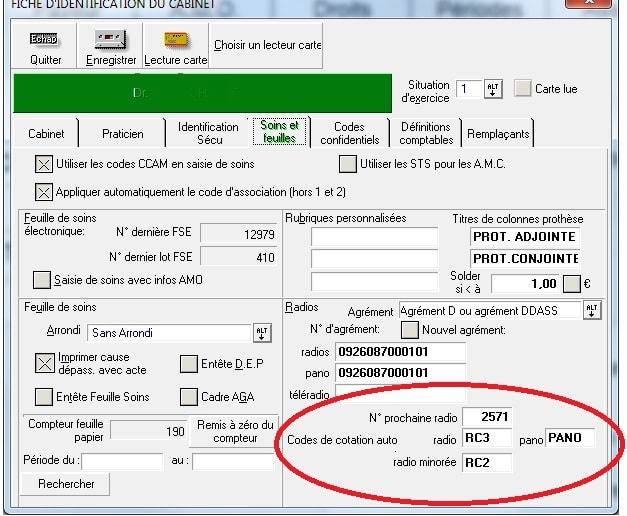Click Choisir un lecteur carte button
627x516 pixels.
click(x=267, y=45)
